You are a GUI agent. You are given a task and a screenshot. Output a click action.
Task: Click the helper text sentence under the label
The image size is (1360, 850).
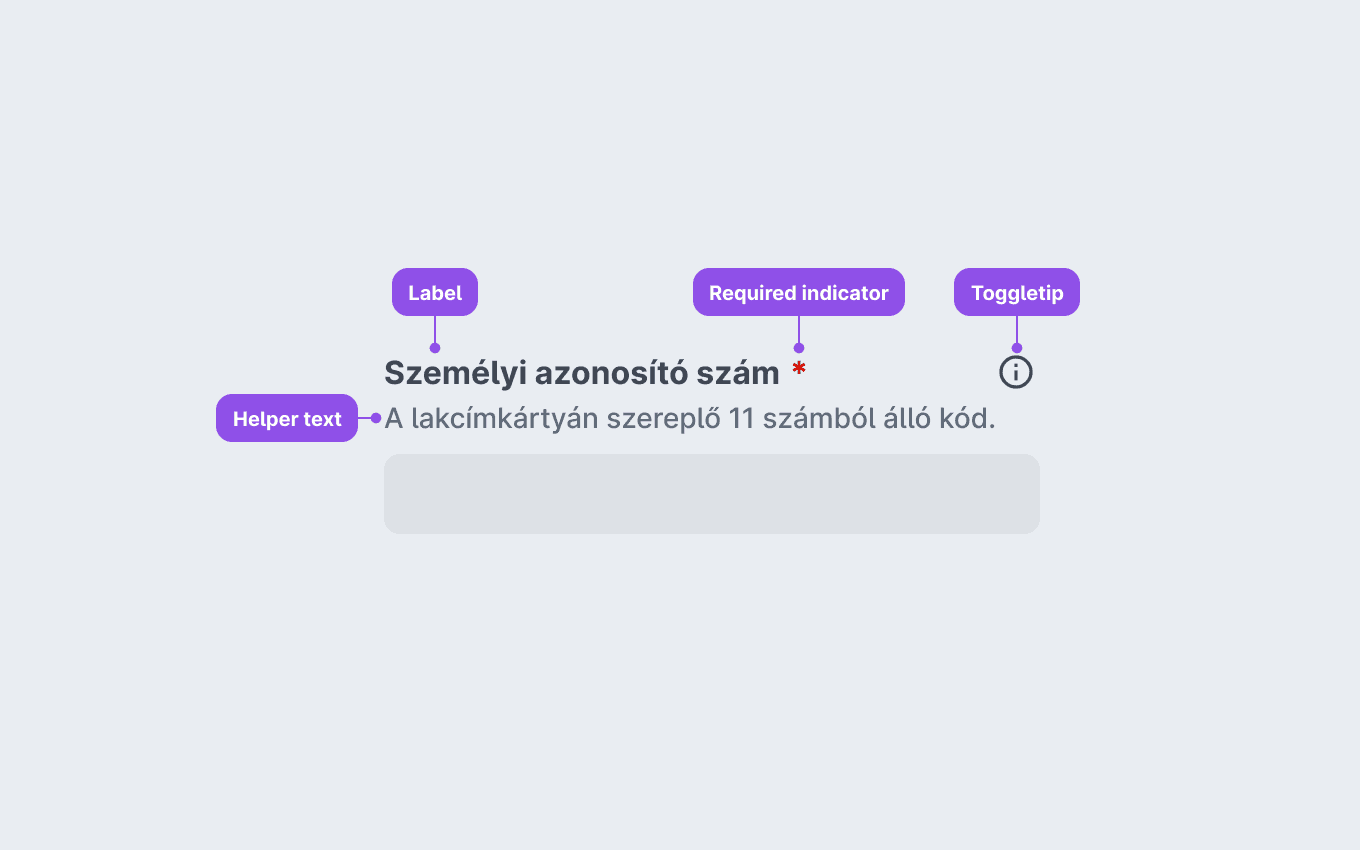point(690,418)
